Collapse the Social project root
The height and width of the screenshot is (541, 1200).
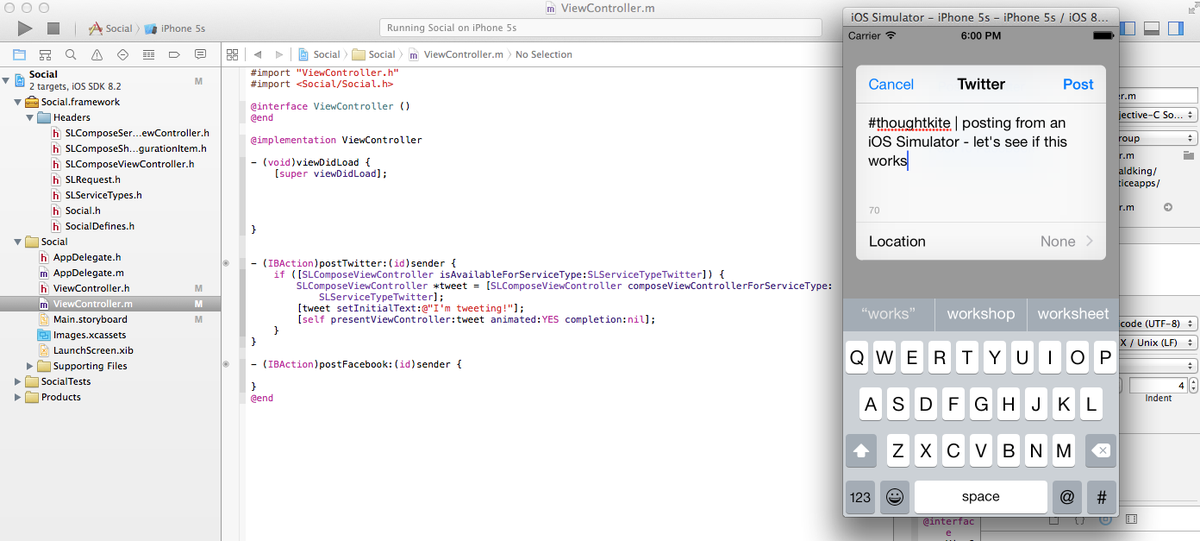(7, 79)
